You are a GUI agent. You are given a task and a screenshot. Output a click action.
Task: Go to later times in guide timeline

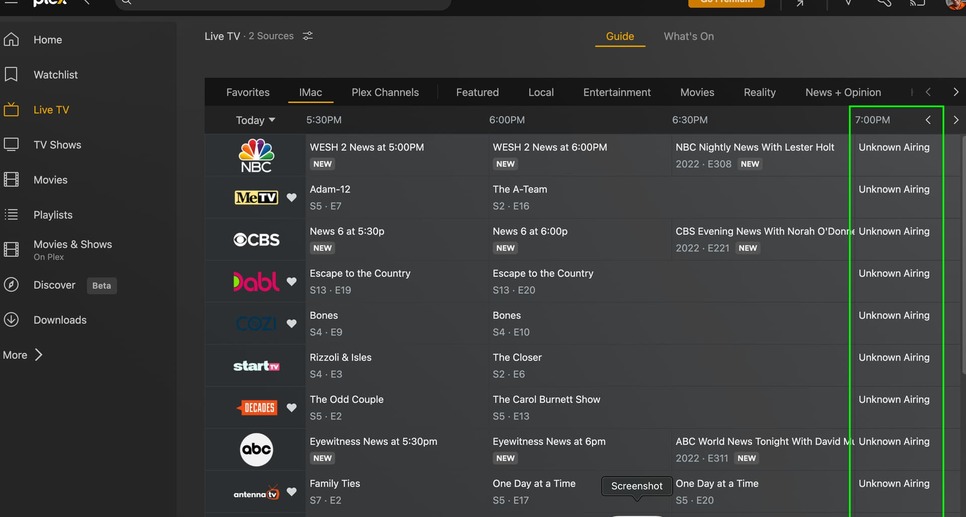956,120
